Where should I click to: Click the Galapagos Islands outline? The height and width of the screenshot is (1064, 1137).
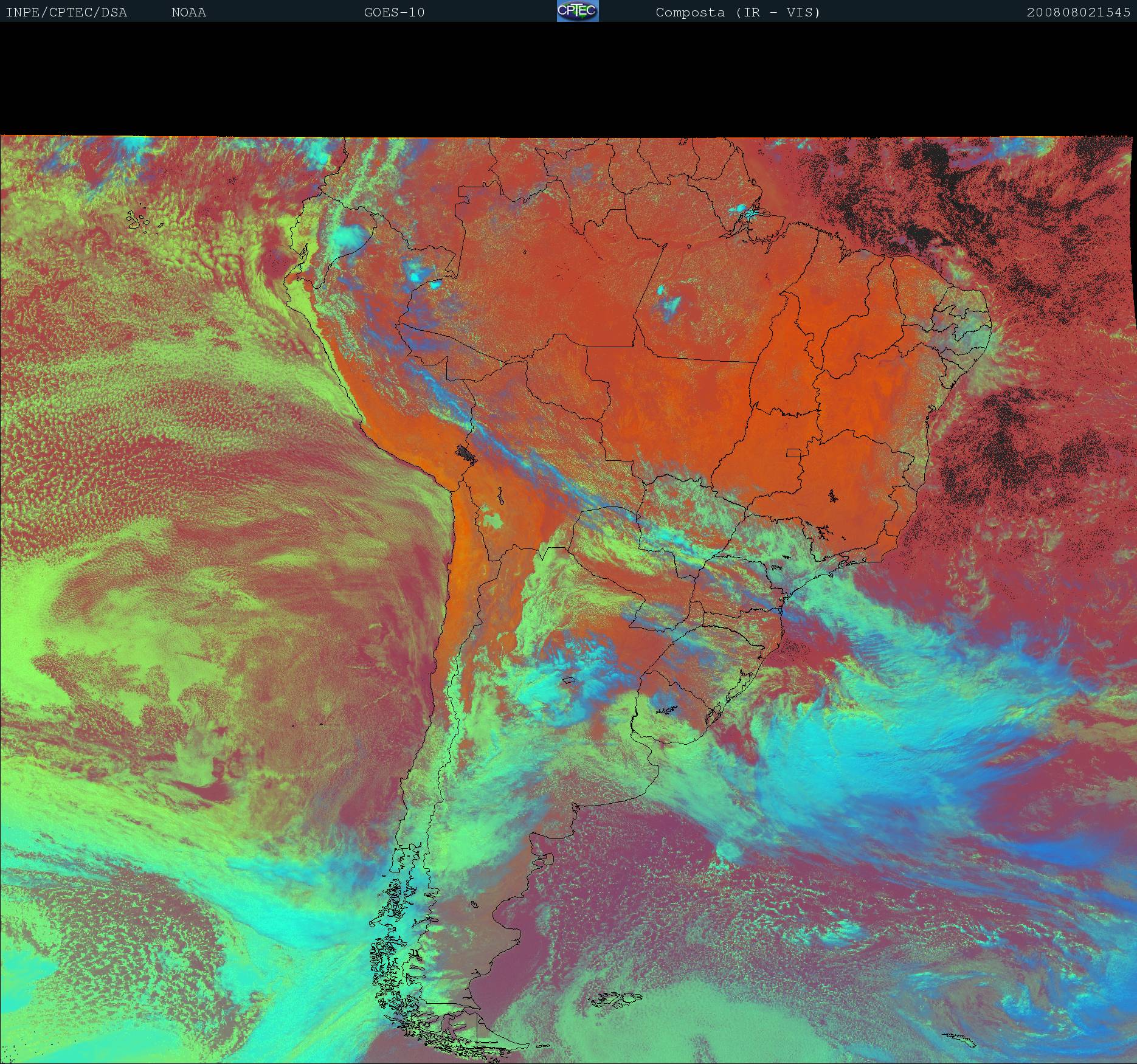tap(139, 221)
